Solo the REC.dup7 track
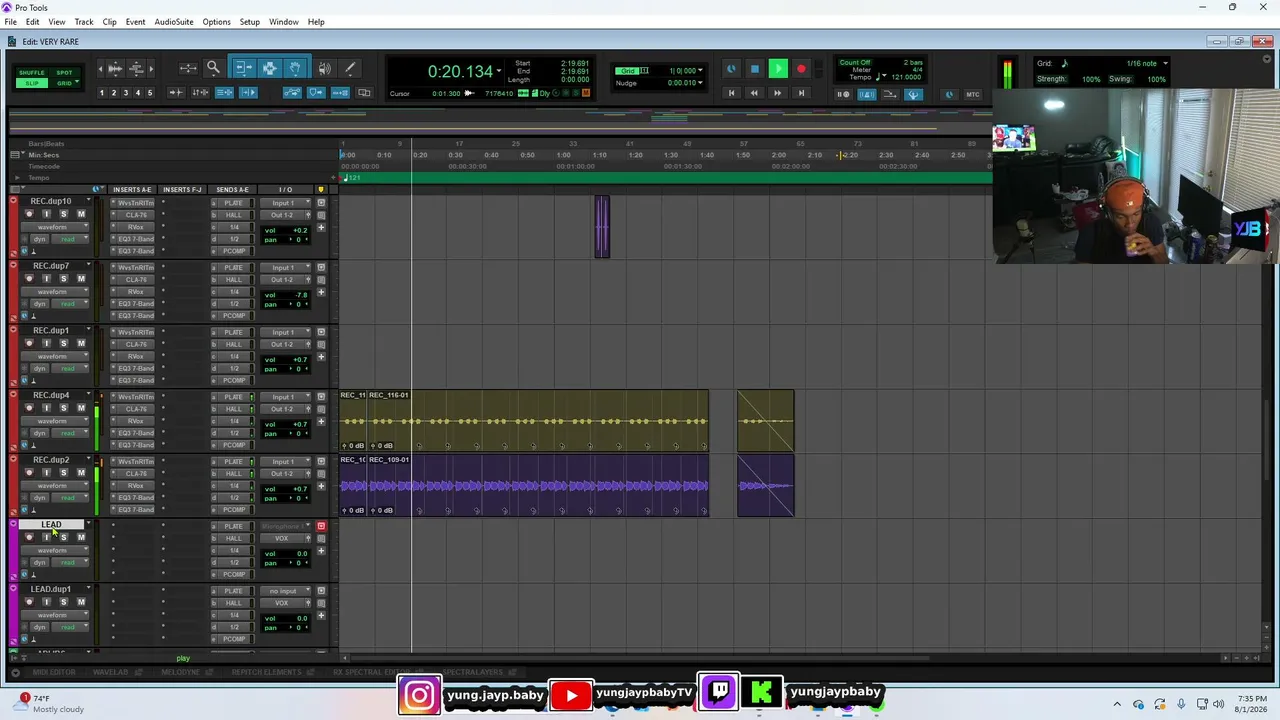 64,279
